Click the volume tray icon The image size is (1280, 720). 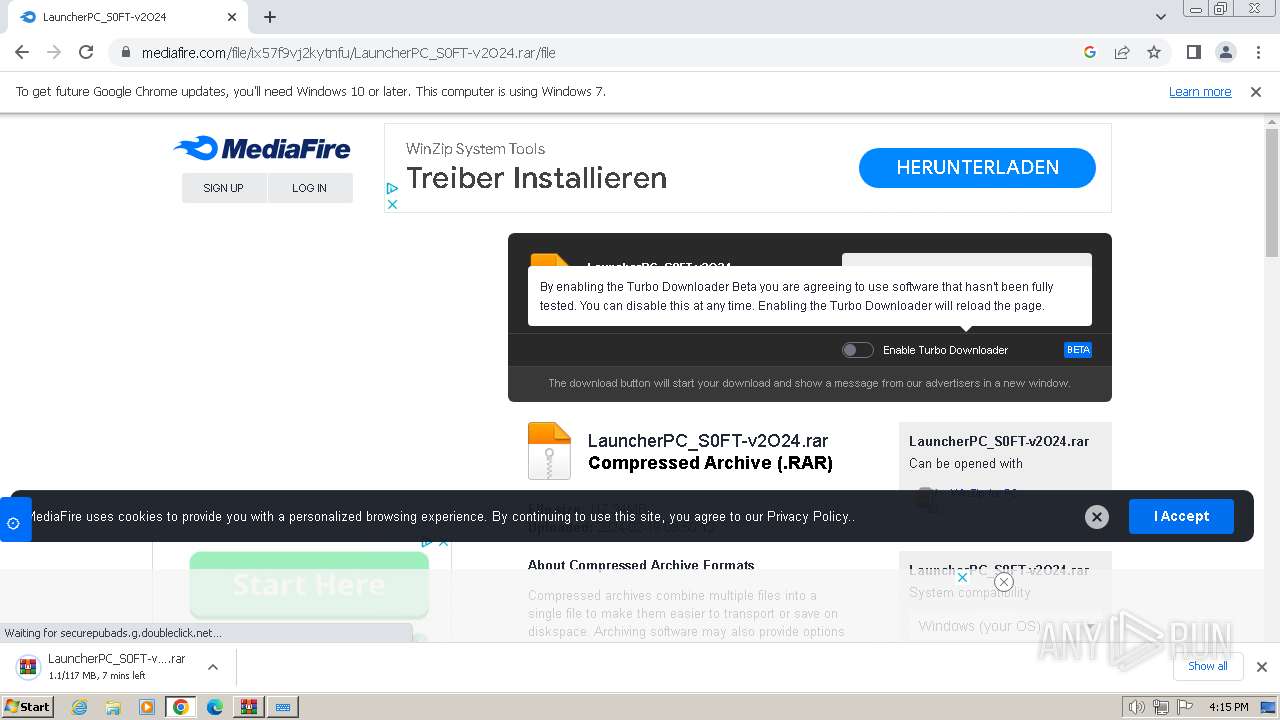1137,707
